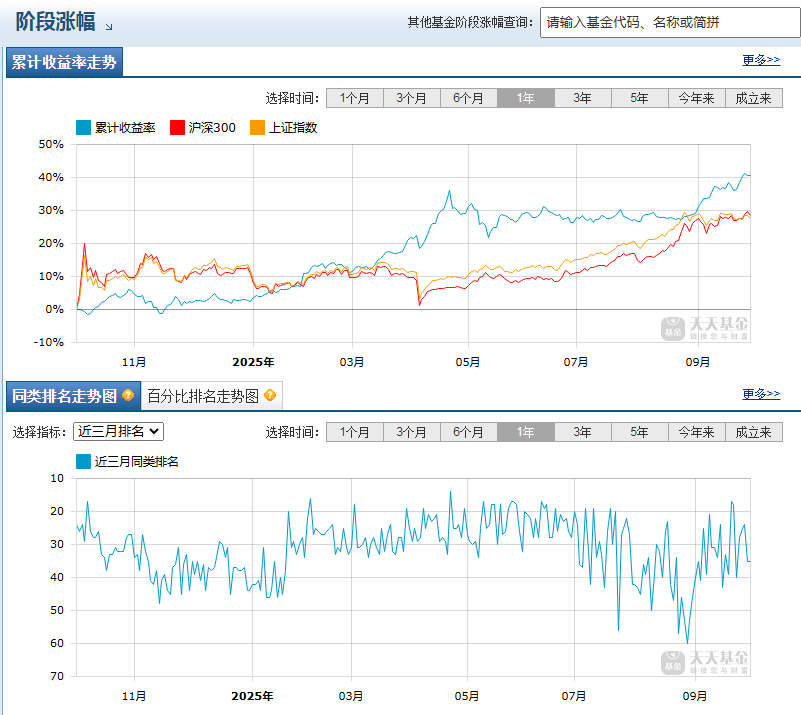Click the arrow icon beside 阶段涨幅 title
This screenshot has height=715, width=801.
point(109,27)
